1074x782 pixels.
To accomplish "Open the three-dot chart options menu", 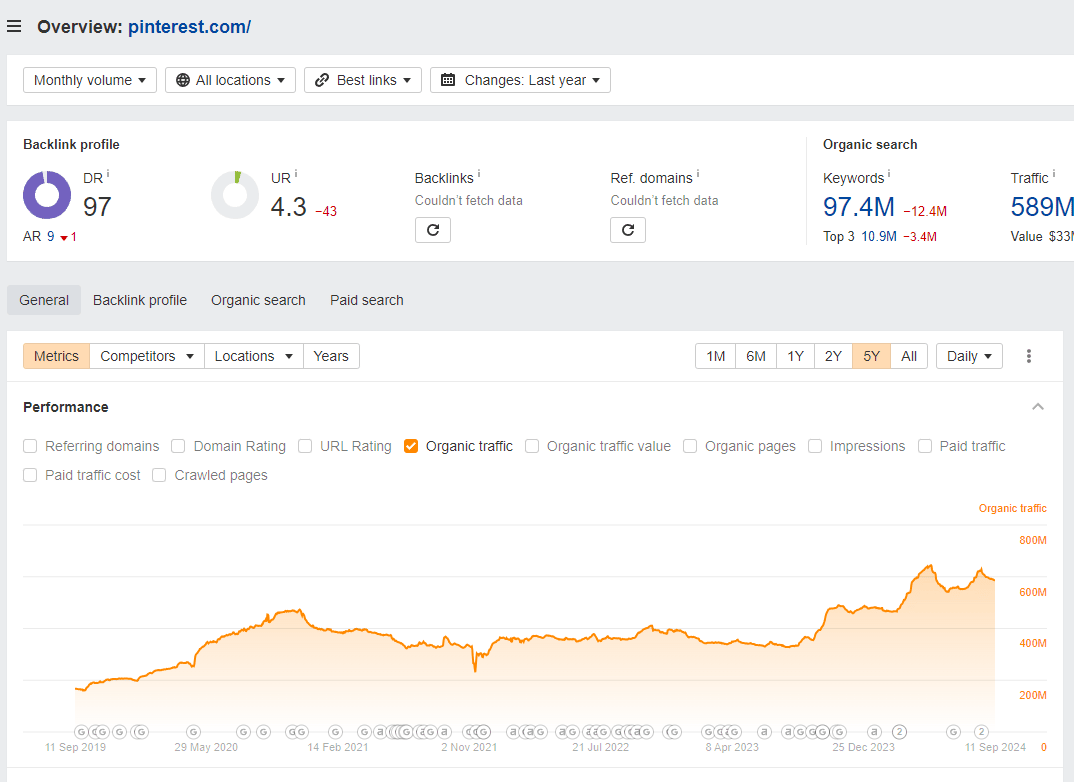I will (1029, 356).
